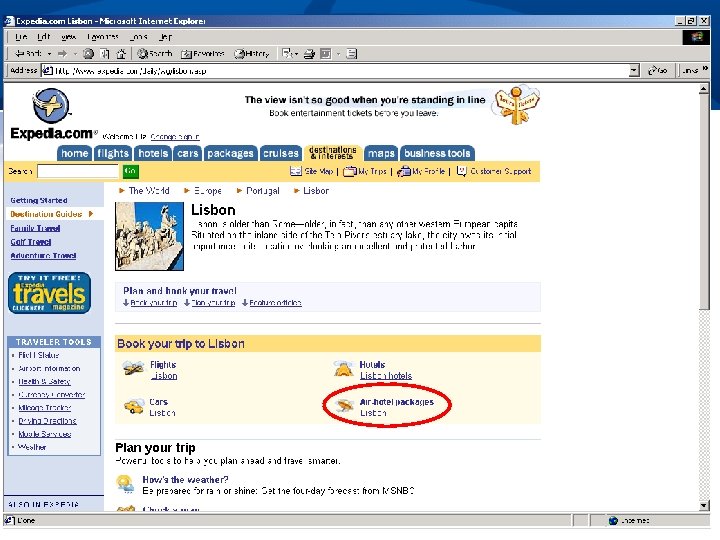The width and height of the screenshot is (720, 540).
Task: Open the File menu
Action: point(21,37)
